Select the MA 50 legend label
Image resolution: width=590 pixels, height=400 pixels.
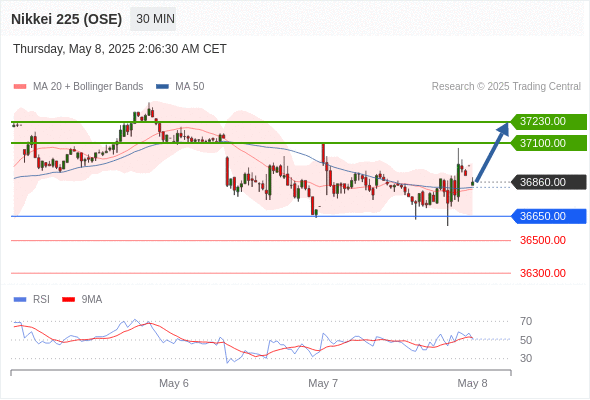click(x=190, y=87)
